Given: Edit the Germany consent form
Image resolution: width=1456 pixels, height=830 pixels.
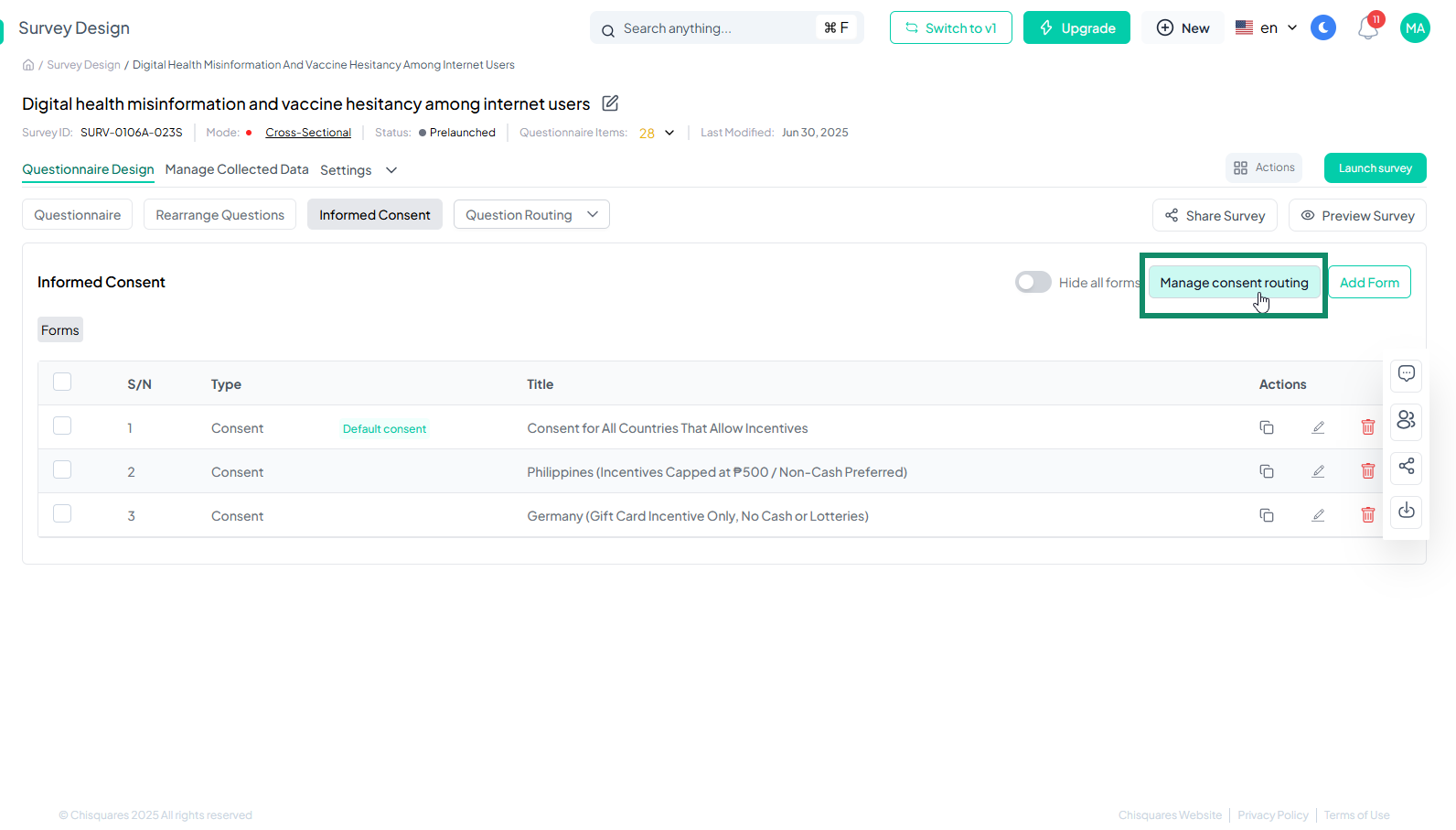Looking at the screenshot, I should [x=1318, y=515].
